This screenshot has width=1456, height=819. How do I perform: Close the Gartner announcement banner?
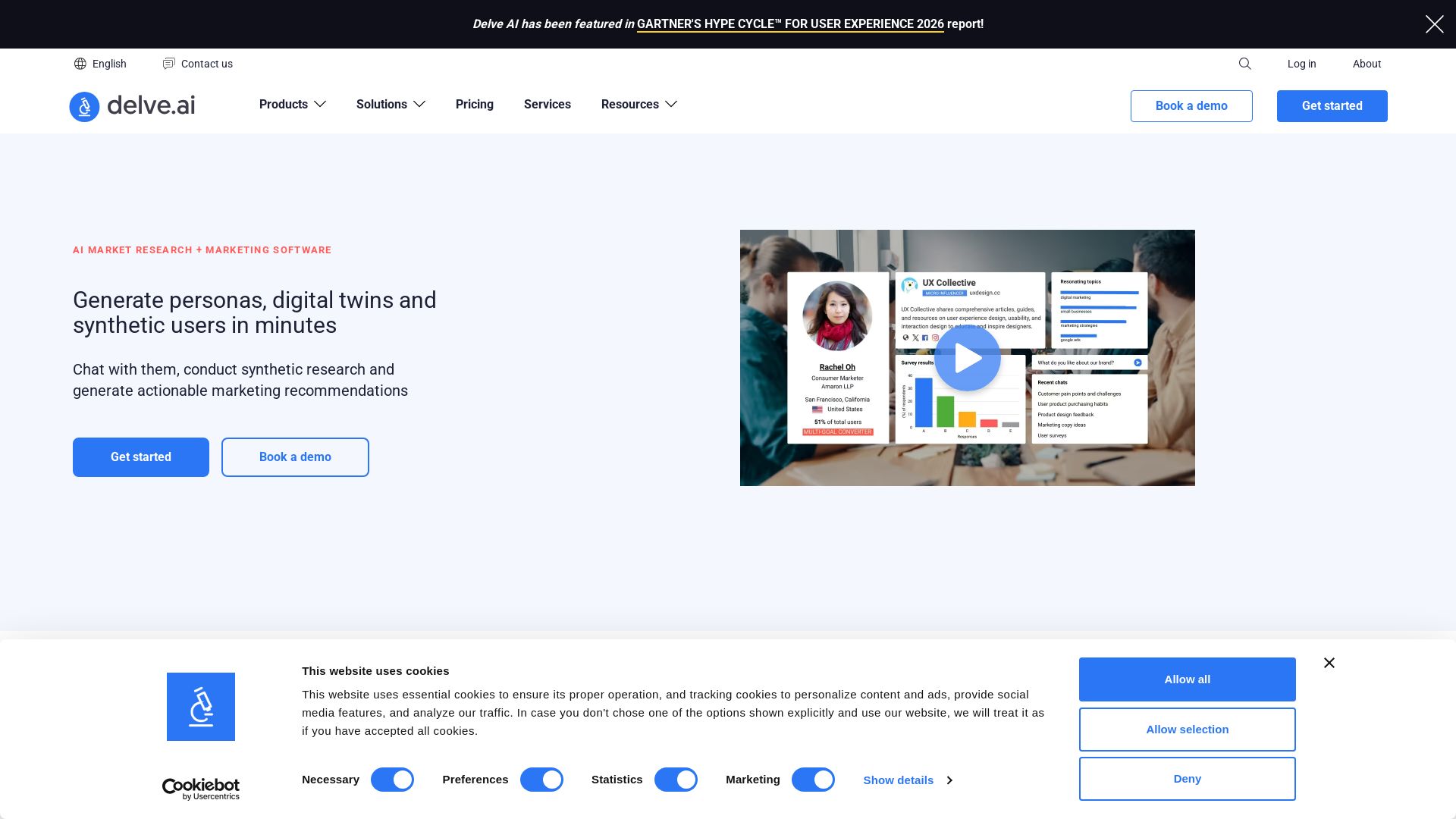click(1434, 24)
